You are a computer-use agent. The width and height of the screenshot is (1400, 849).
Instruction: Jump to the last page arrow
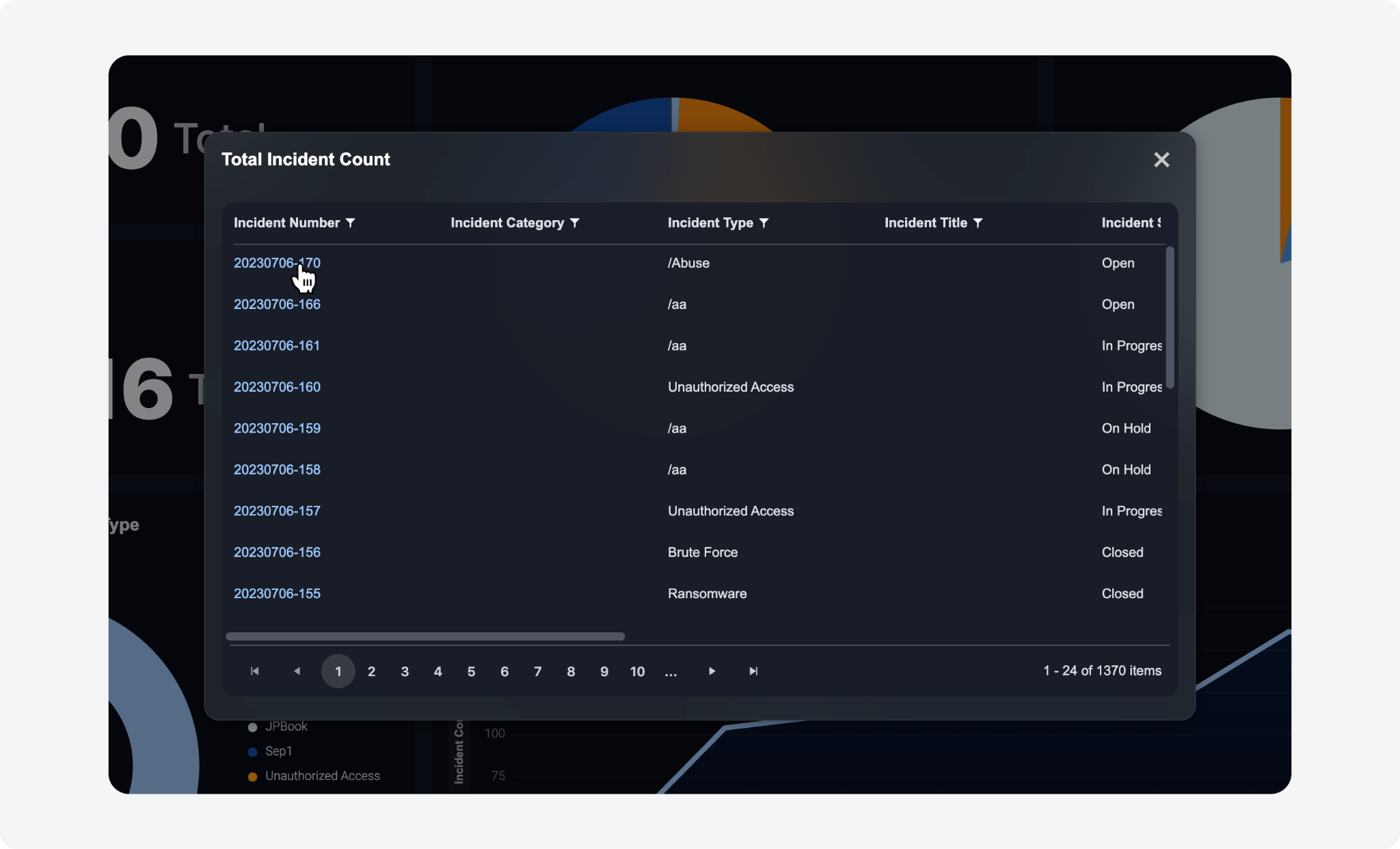(x=753, y=671)
